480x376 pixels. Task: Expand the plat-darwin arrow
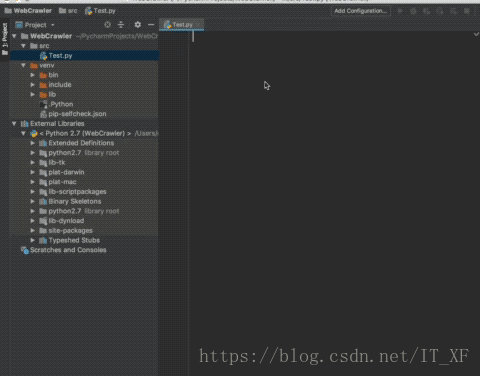click(33, 172)
